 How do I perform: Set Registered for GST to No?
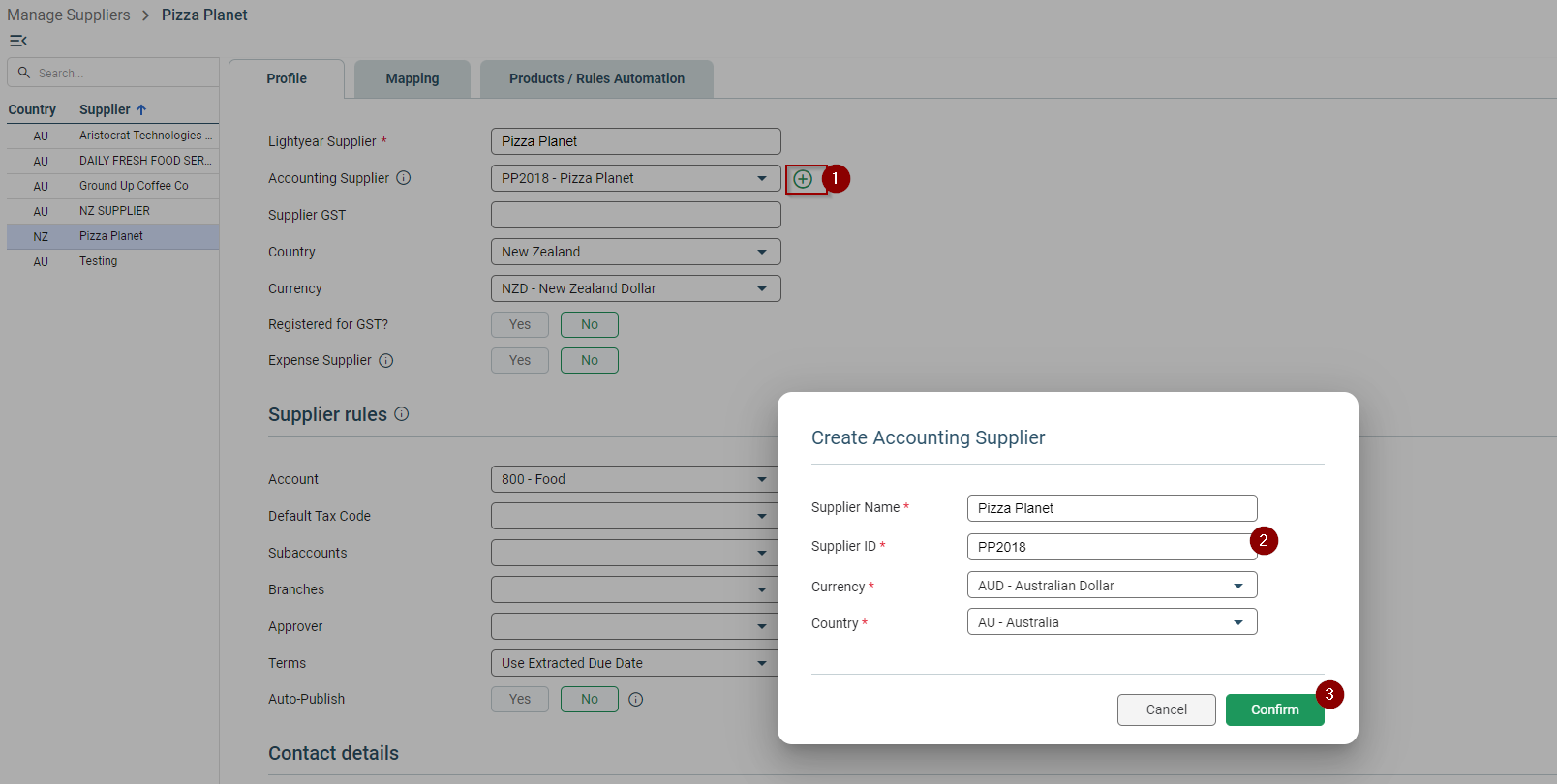coord(590,324)
